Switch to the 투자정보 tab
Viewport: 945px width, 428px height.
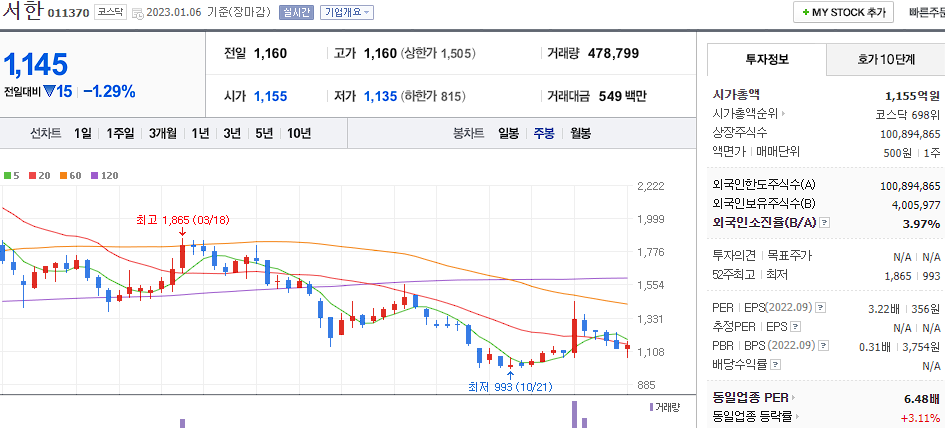click(x=767, y=59)
